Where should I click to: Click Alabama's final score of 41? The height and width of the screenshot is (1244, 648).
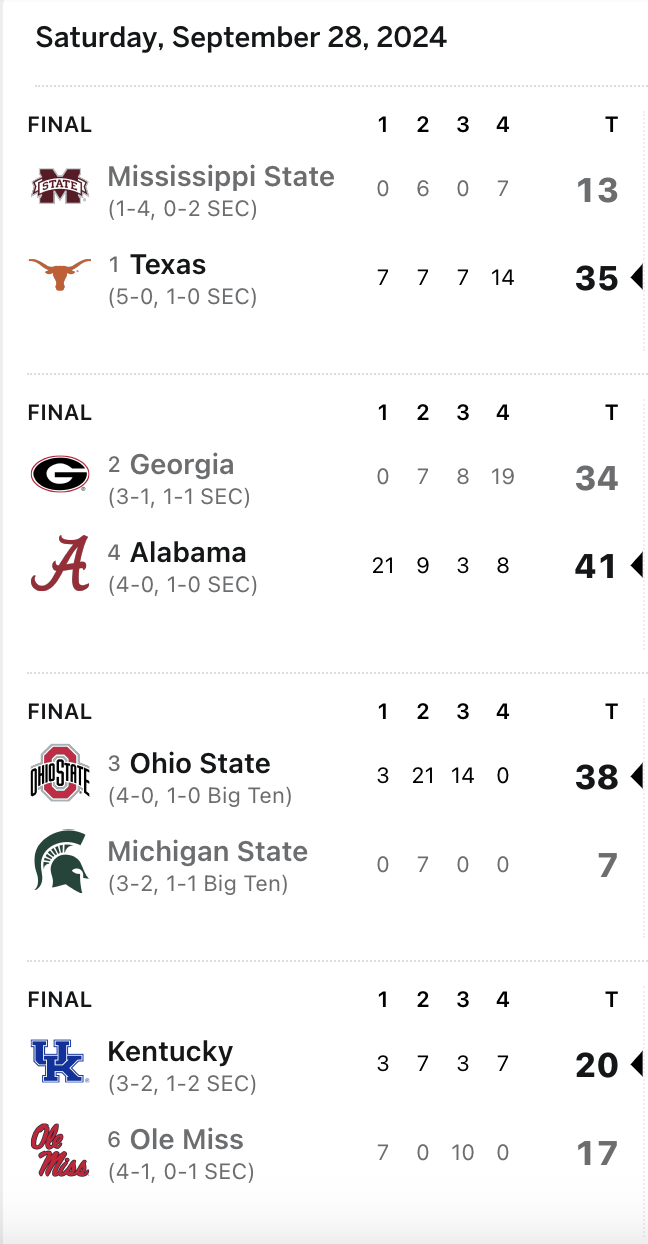coord(596,566)
